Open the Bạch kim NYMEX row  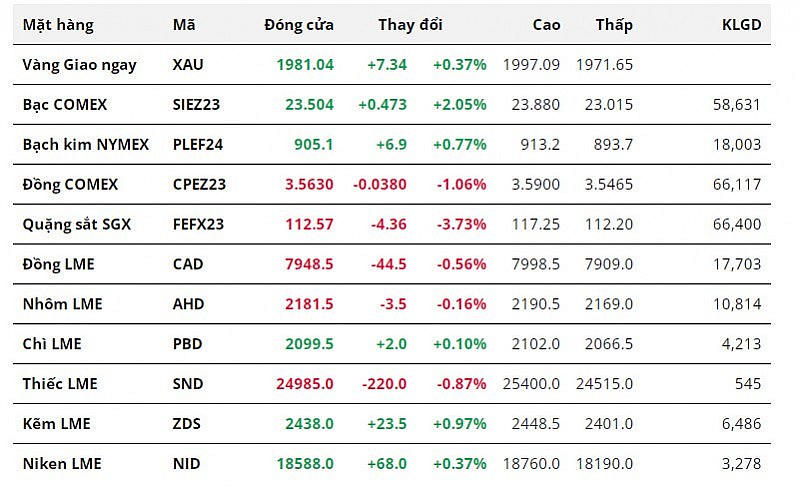(86, 144)
